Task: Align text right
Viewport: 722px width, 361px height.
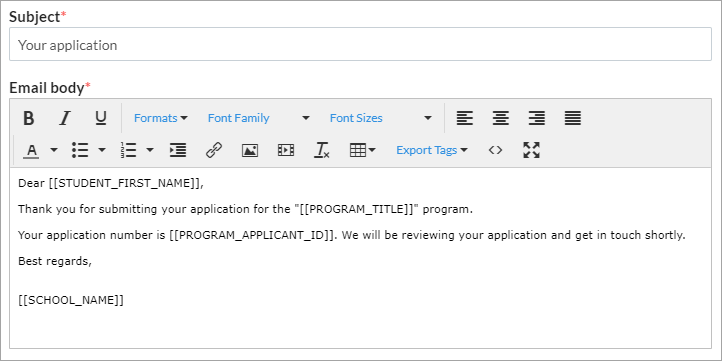Action: [x=536, y=118]
